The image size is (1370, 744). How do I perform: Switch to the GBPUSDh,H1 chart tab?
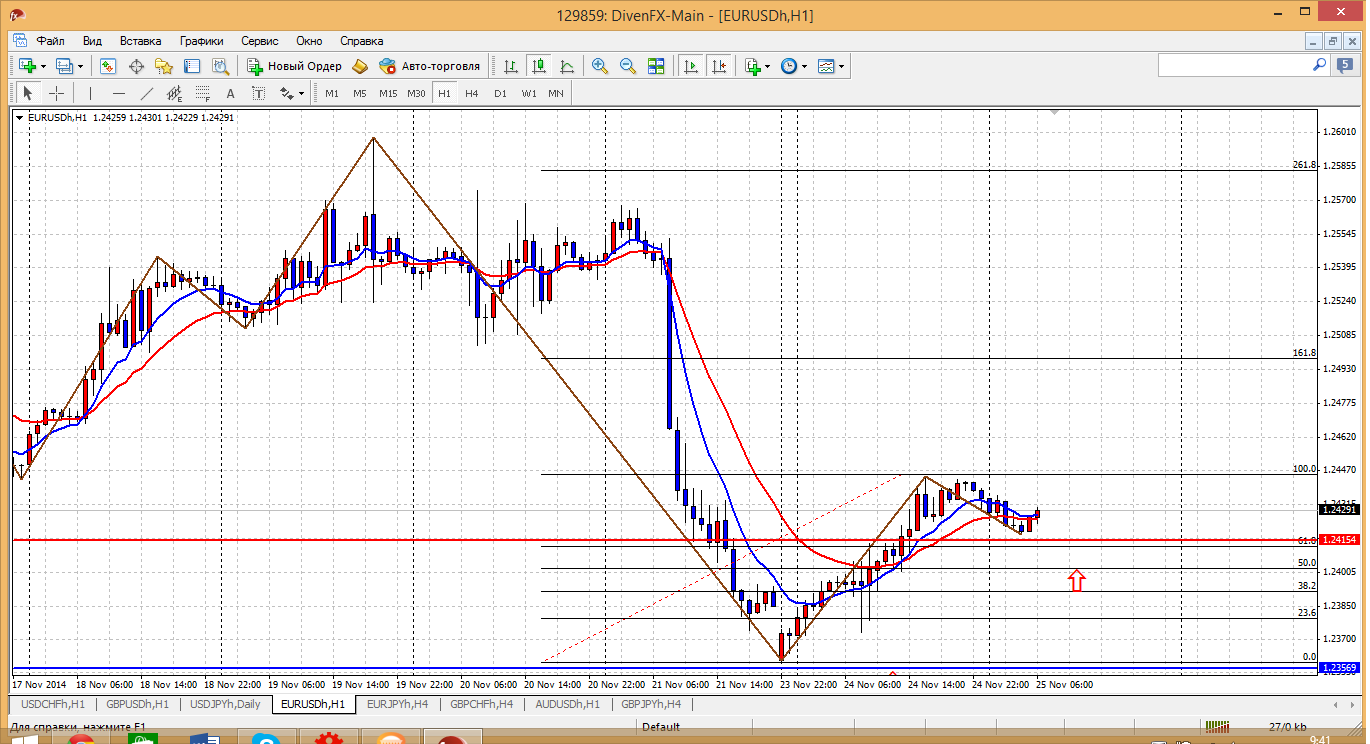click(138, 704)
